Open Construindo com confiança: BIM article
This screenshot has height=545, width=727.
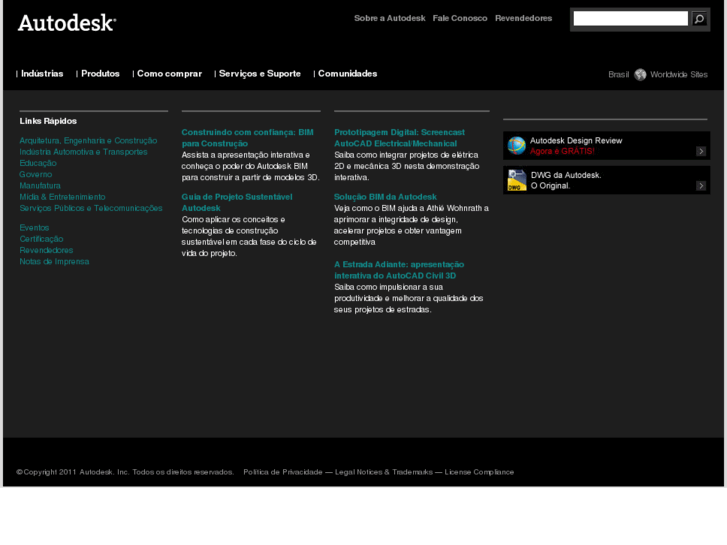coord(248,138)
